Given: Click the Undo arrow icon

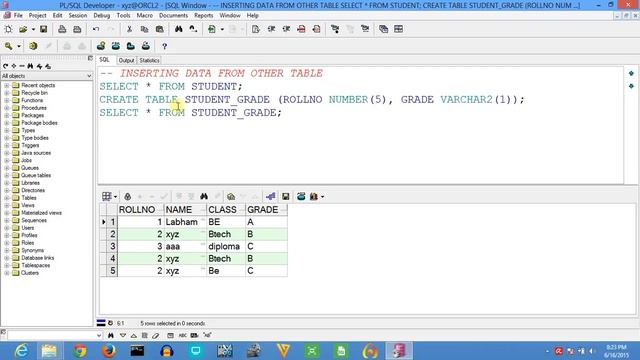Looking at the screenshot, I should (96, 29).
